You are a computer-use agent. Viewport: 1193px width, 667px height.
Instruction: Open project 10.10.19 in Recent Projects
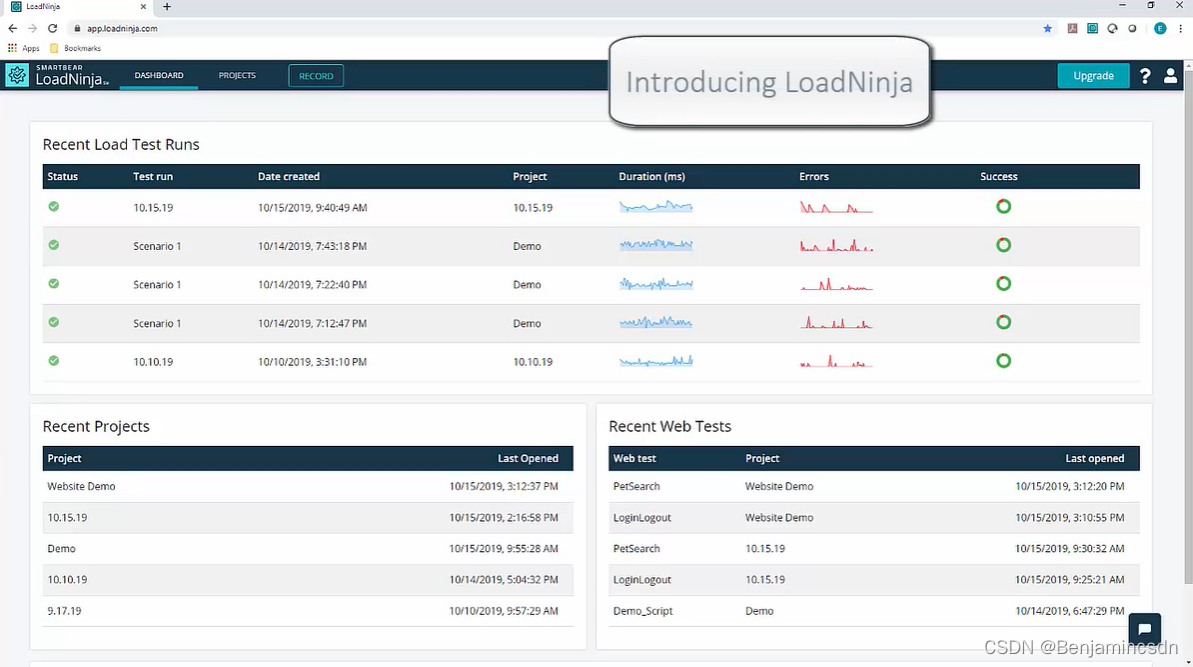67,580
